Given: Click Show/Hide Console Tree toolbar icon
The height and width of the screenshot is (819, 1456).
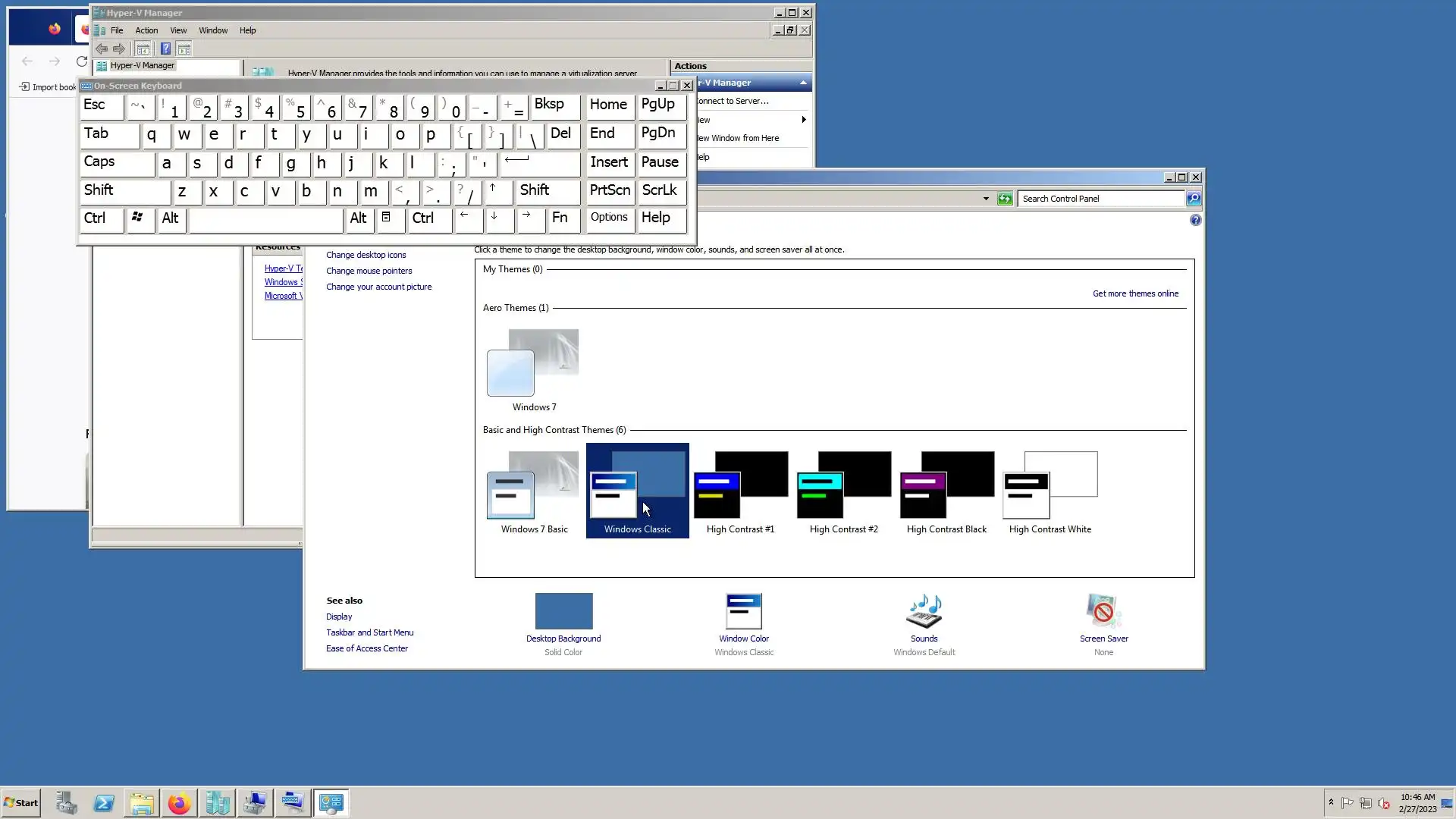Looking at the screenshot, I should tap(143, 49).
